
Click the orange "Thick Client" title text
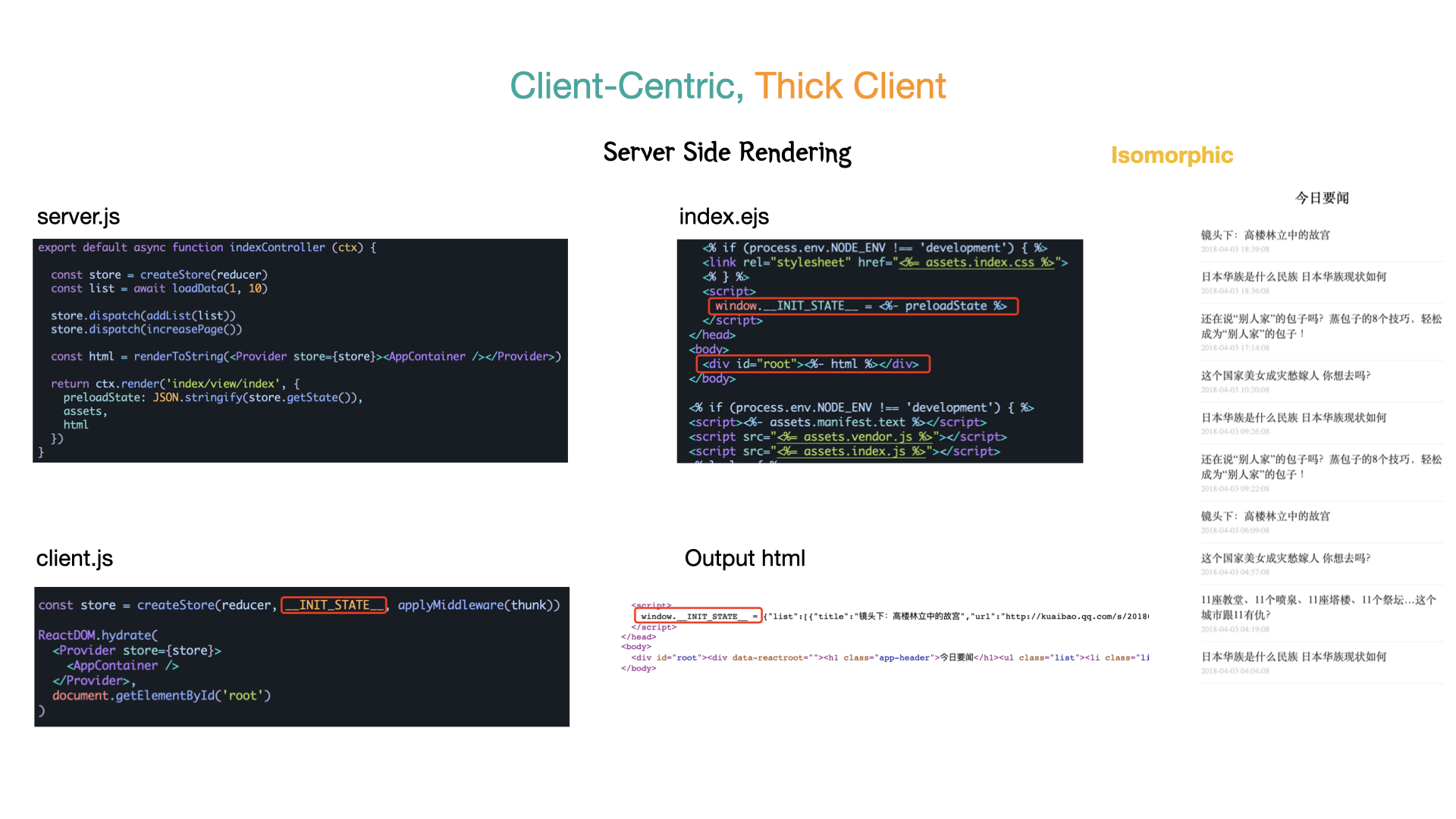tap(850, 86)
